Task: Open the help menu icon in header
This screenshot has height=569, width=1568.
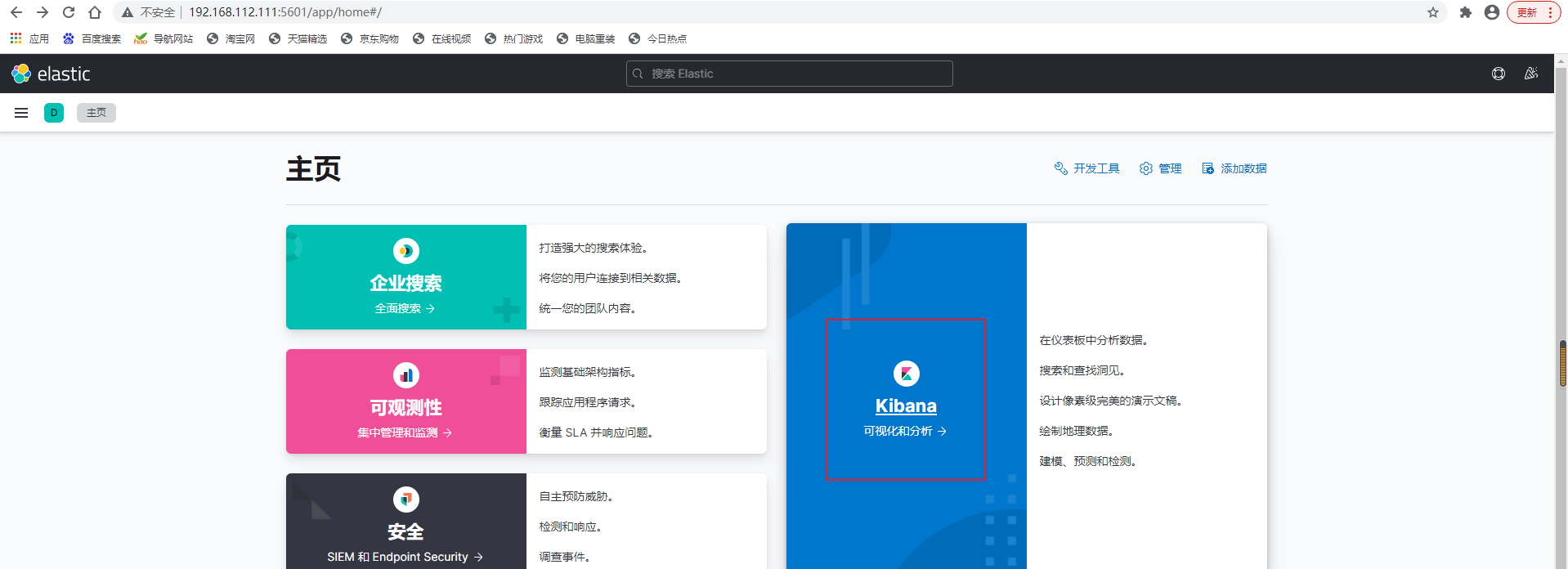Action: [1499, 74]
